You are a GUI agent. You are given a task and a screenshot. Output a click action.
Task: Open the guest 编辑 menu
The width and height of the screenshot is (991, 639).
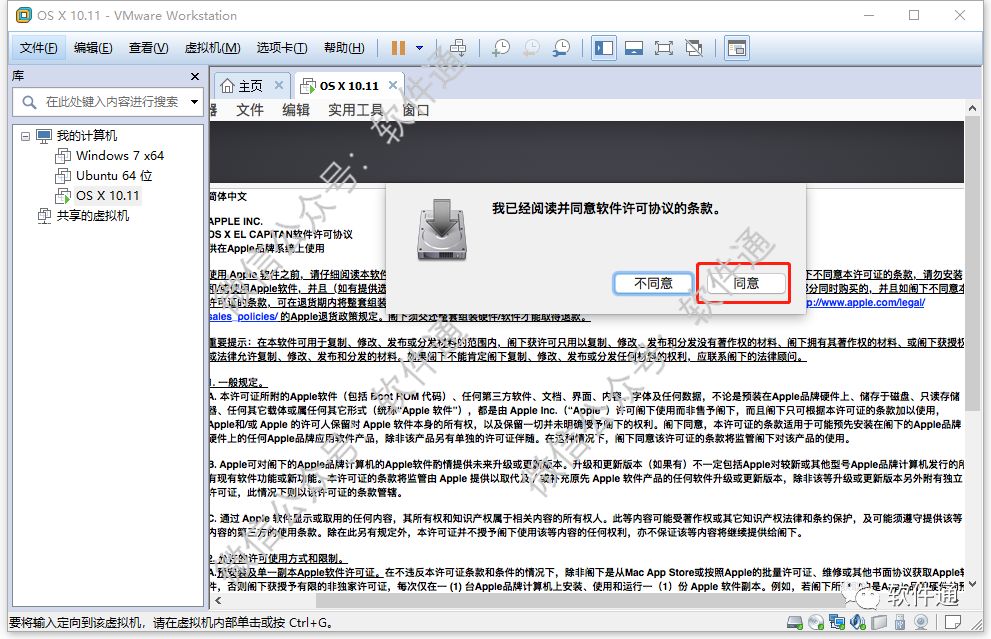(296, 111)
